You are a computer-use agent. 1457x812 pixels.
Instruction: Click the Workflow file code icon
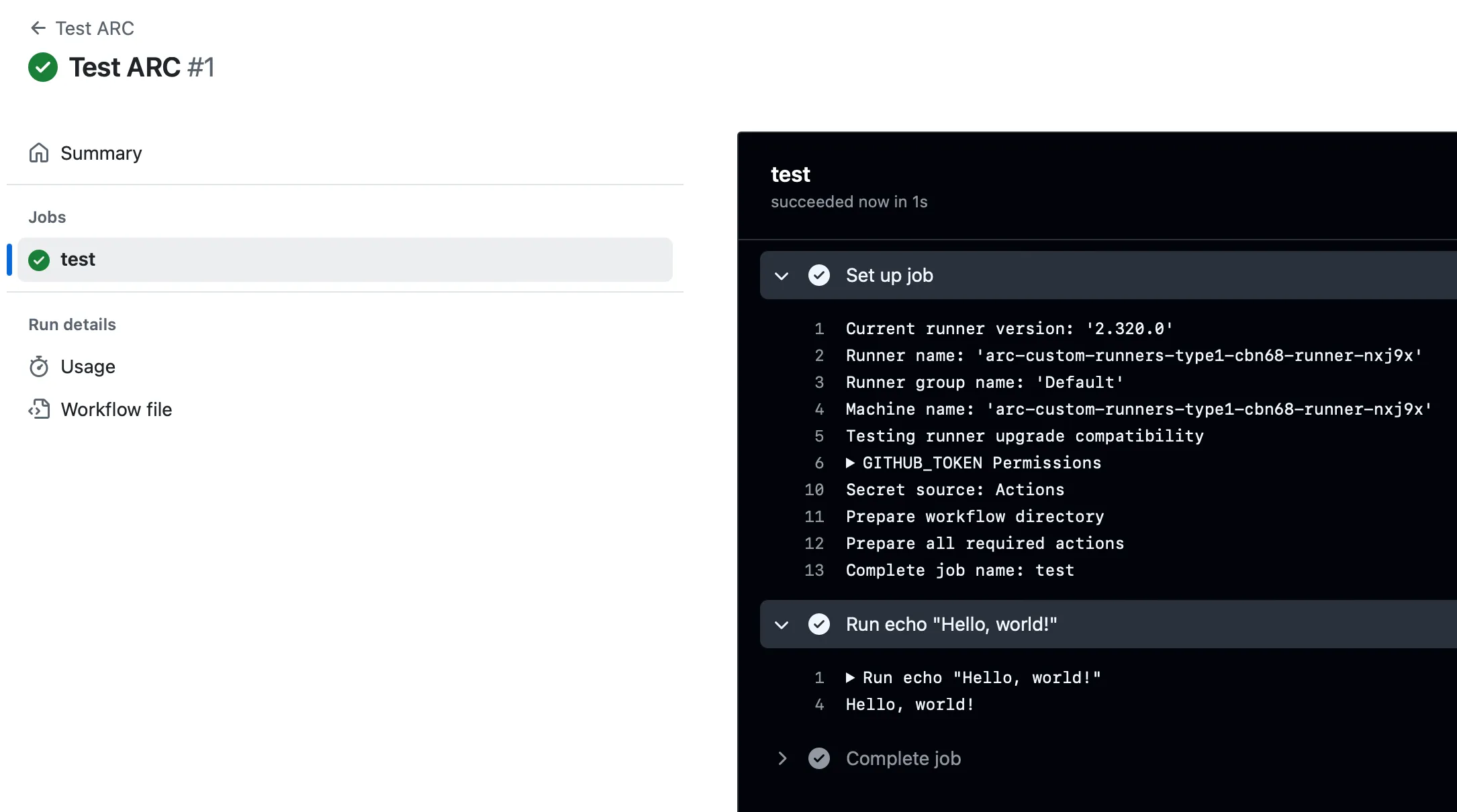click(x=39, y=409)
